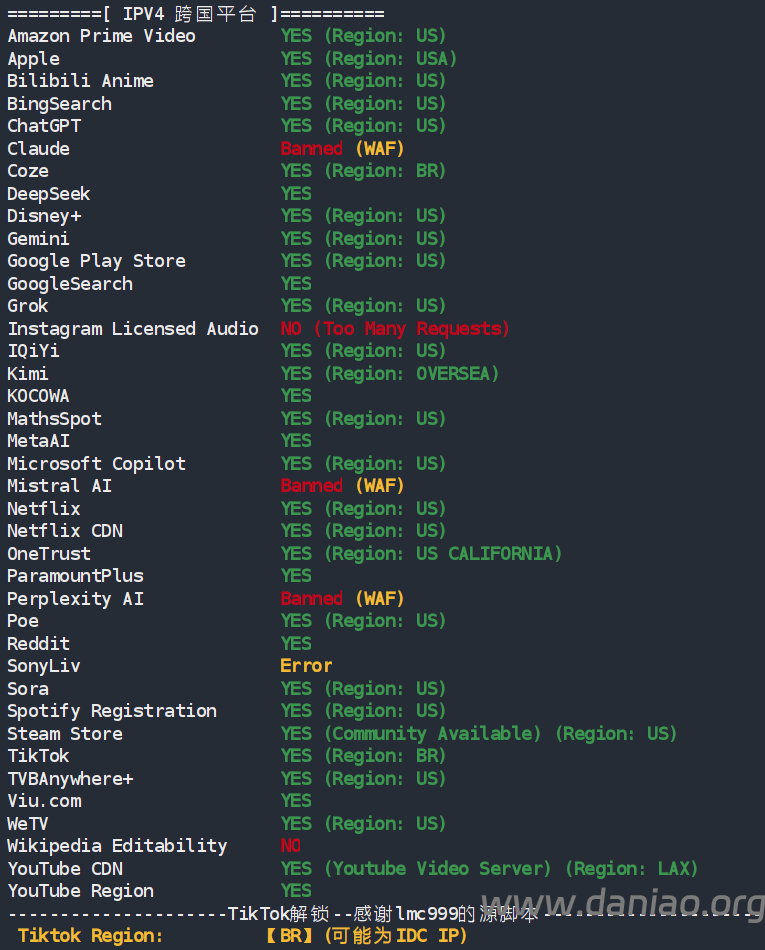Screen dimensions: 765x950
Task: Select the 'KOCOWA' entry
Action: (x=39, y=396)
